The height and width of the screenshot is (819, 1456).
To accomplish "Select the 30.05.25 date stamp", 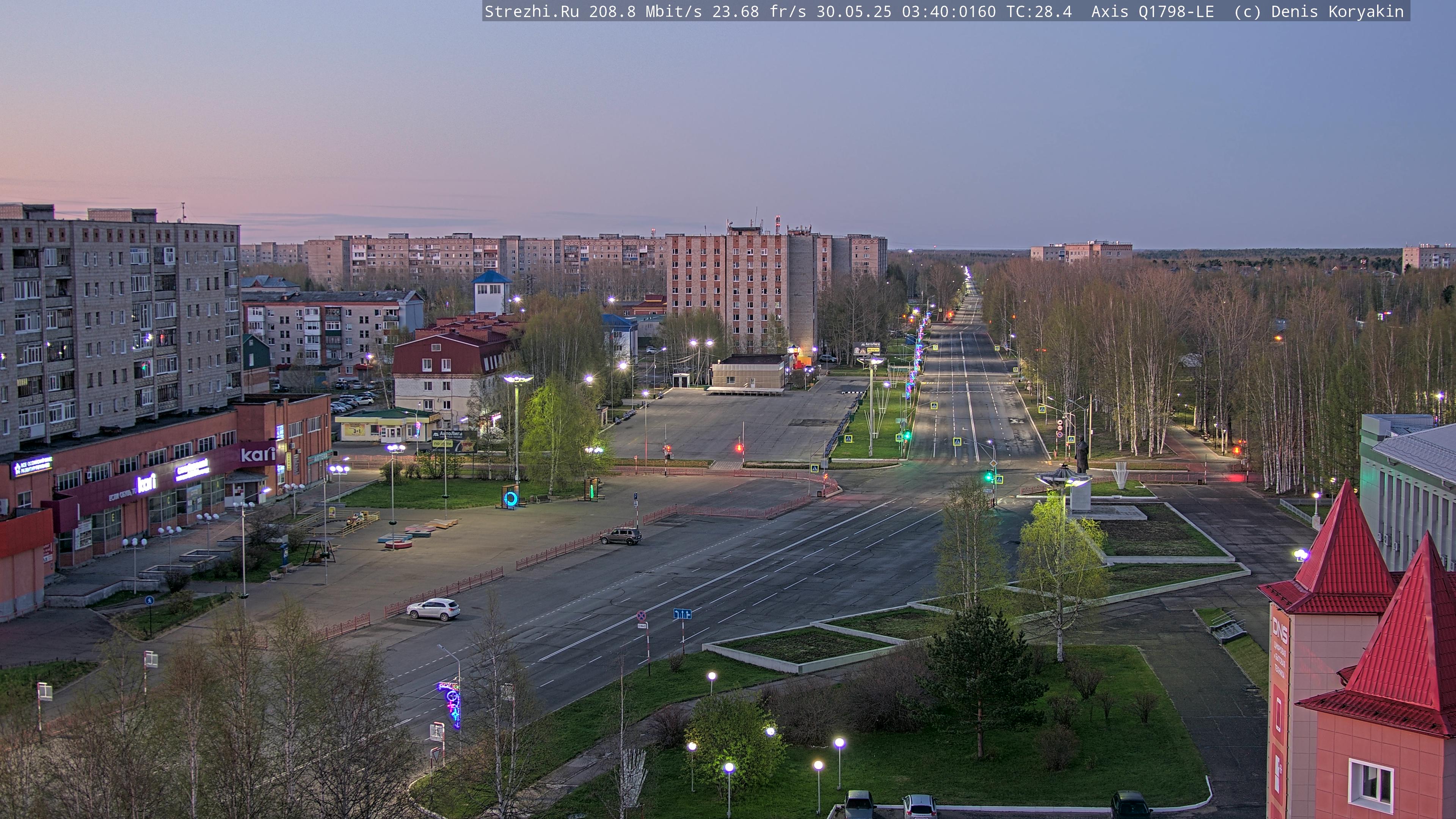I will 854,12.
